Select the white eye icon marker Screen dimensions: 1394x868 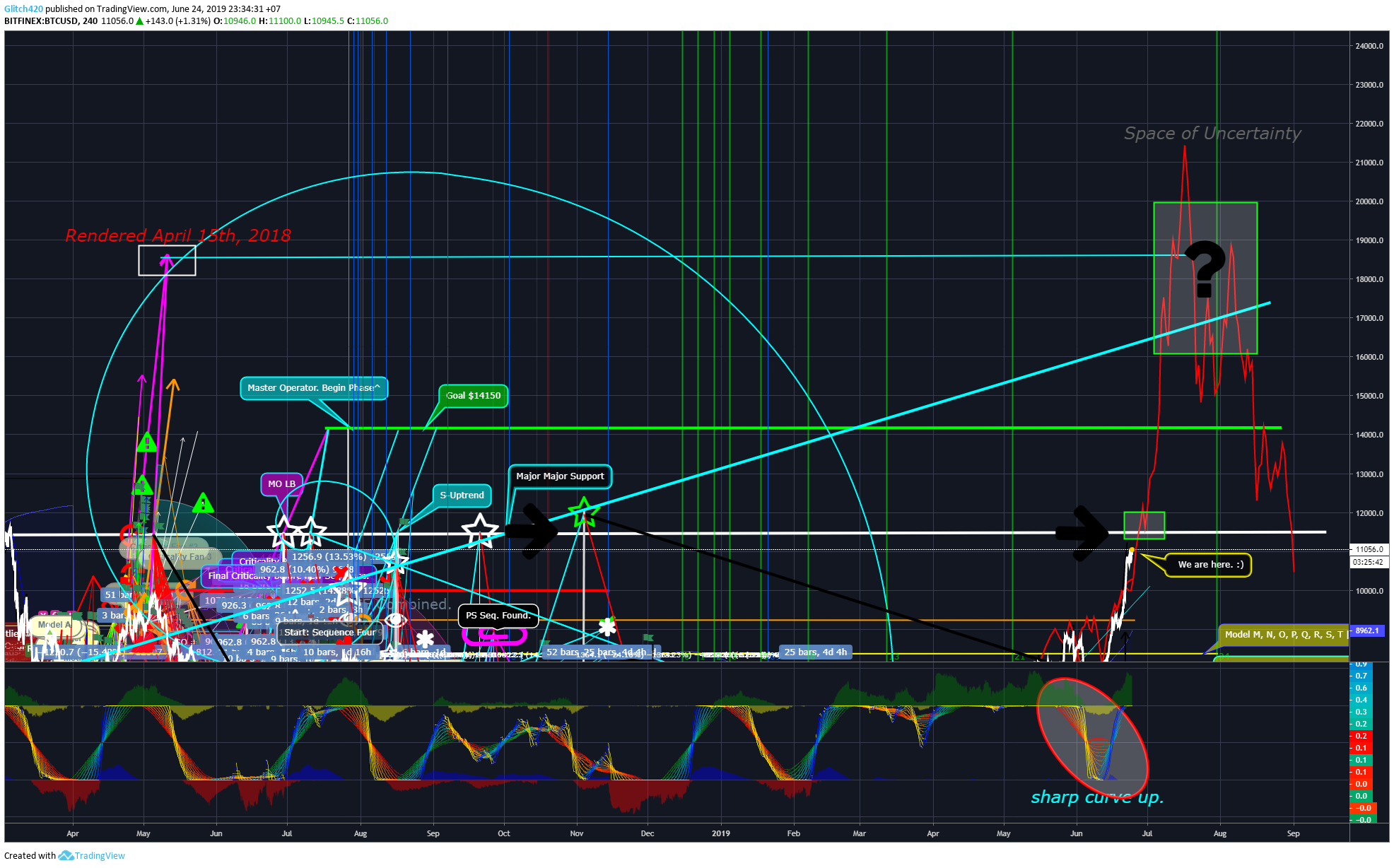[x=396, y=620]
